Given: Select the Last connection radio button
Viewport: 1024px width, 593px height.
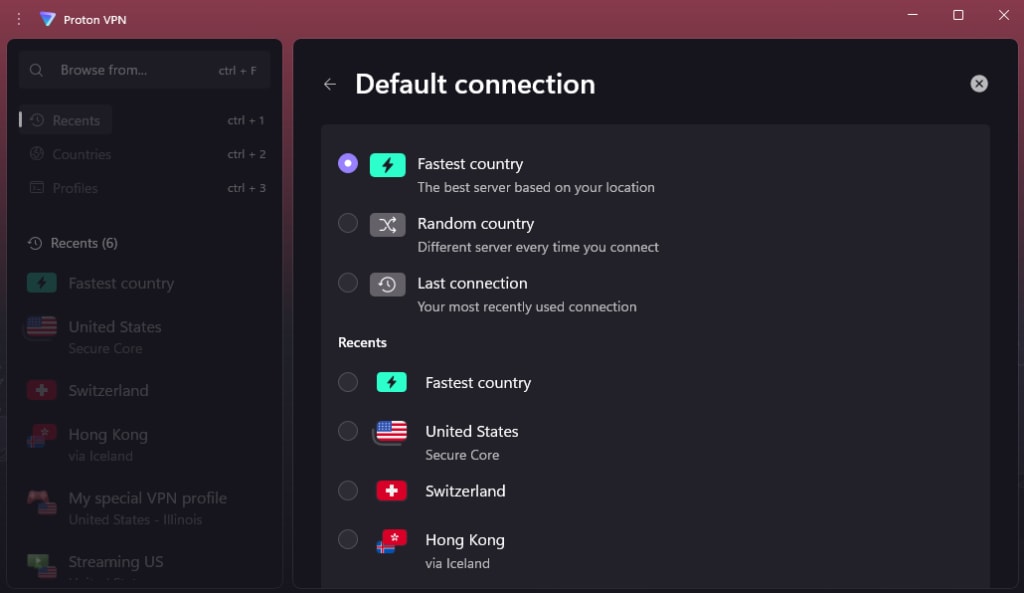Looking at the screenshot, I should pos(348,283).
